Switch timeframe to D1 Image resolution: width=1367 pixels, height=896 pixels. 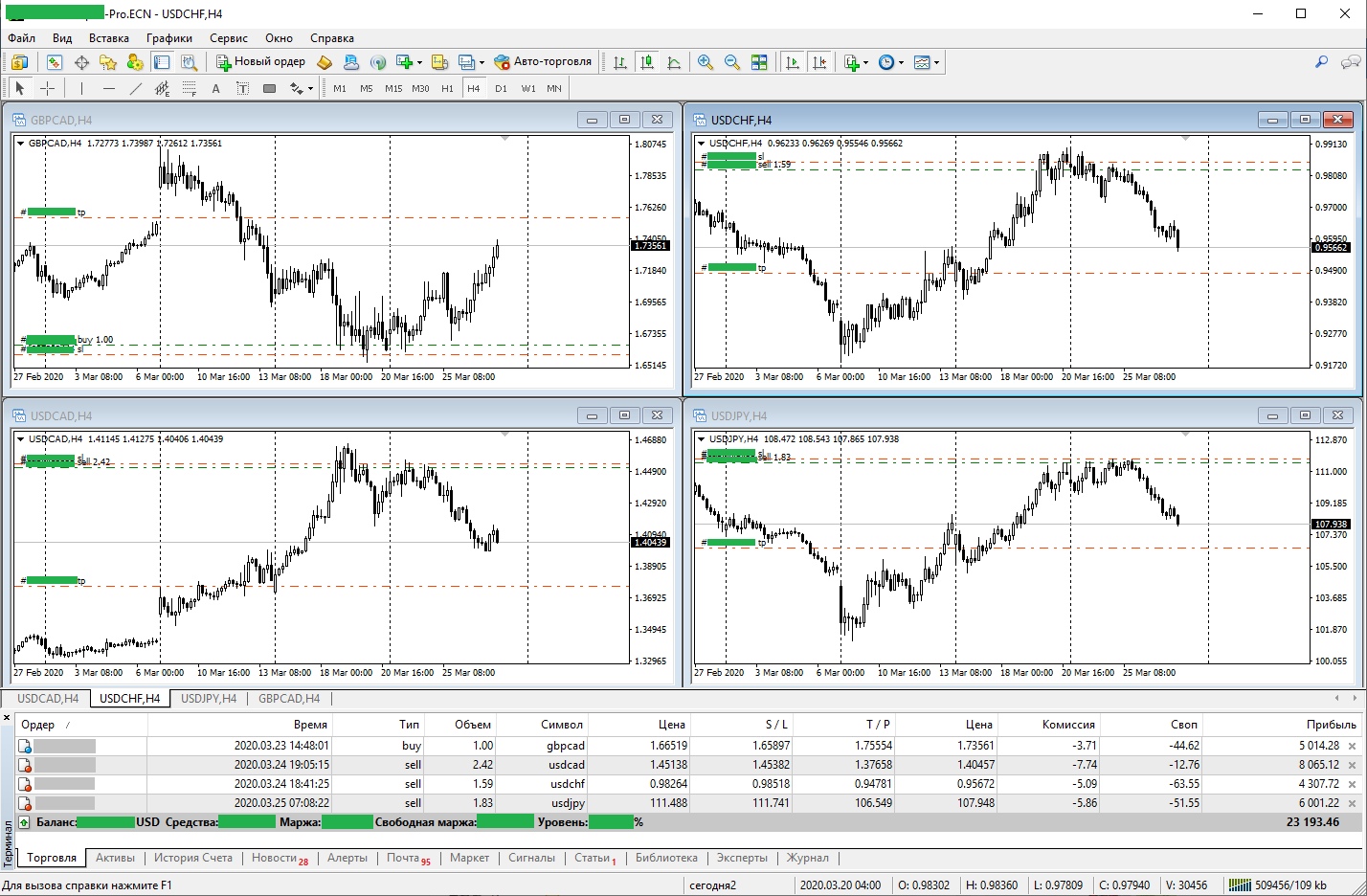coord(501,88)
